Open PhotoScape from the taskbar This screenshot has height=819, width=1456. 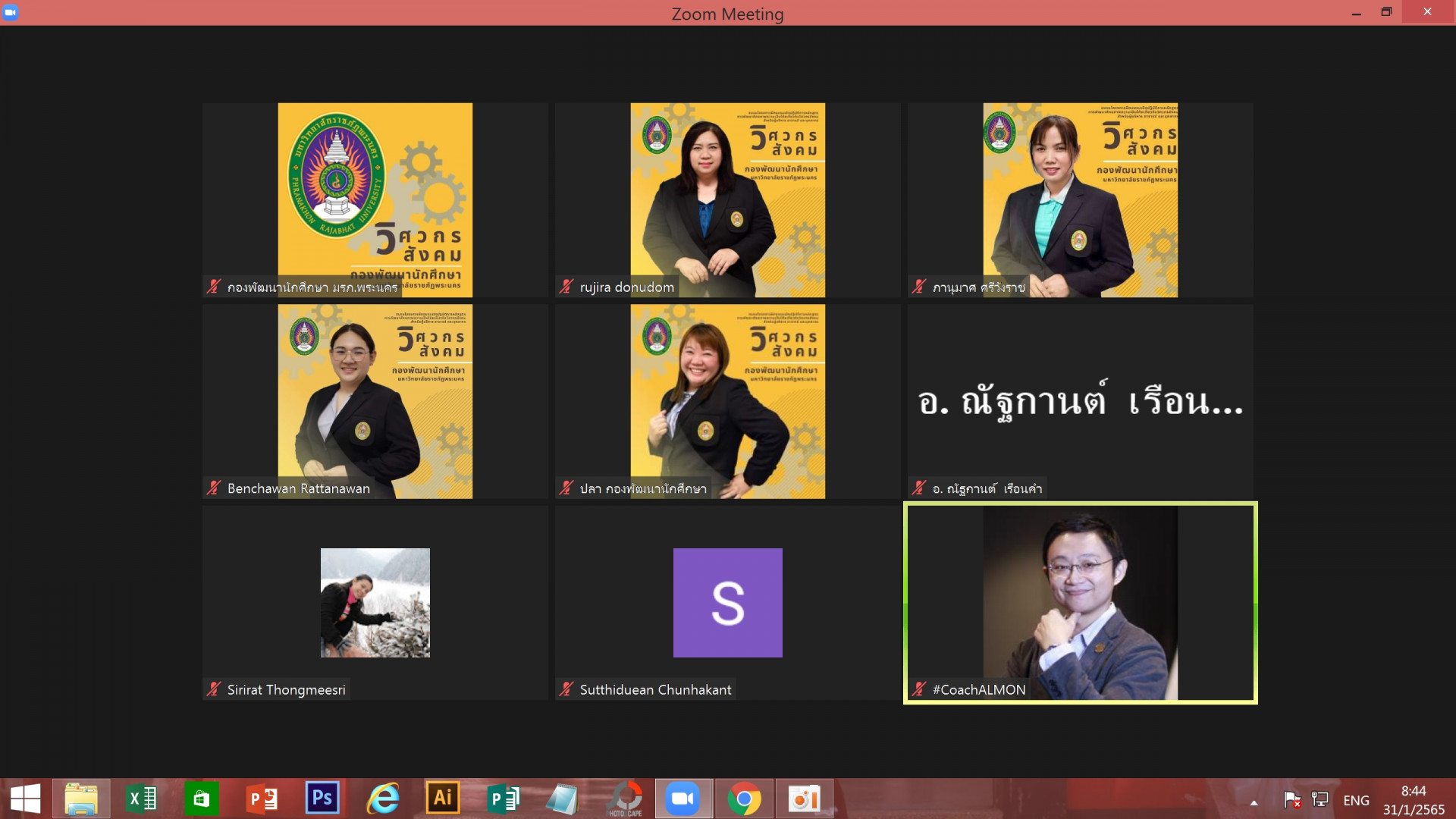pyautogui.click(x=625, y=799)
